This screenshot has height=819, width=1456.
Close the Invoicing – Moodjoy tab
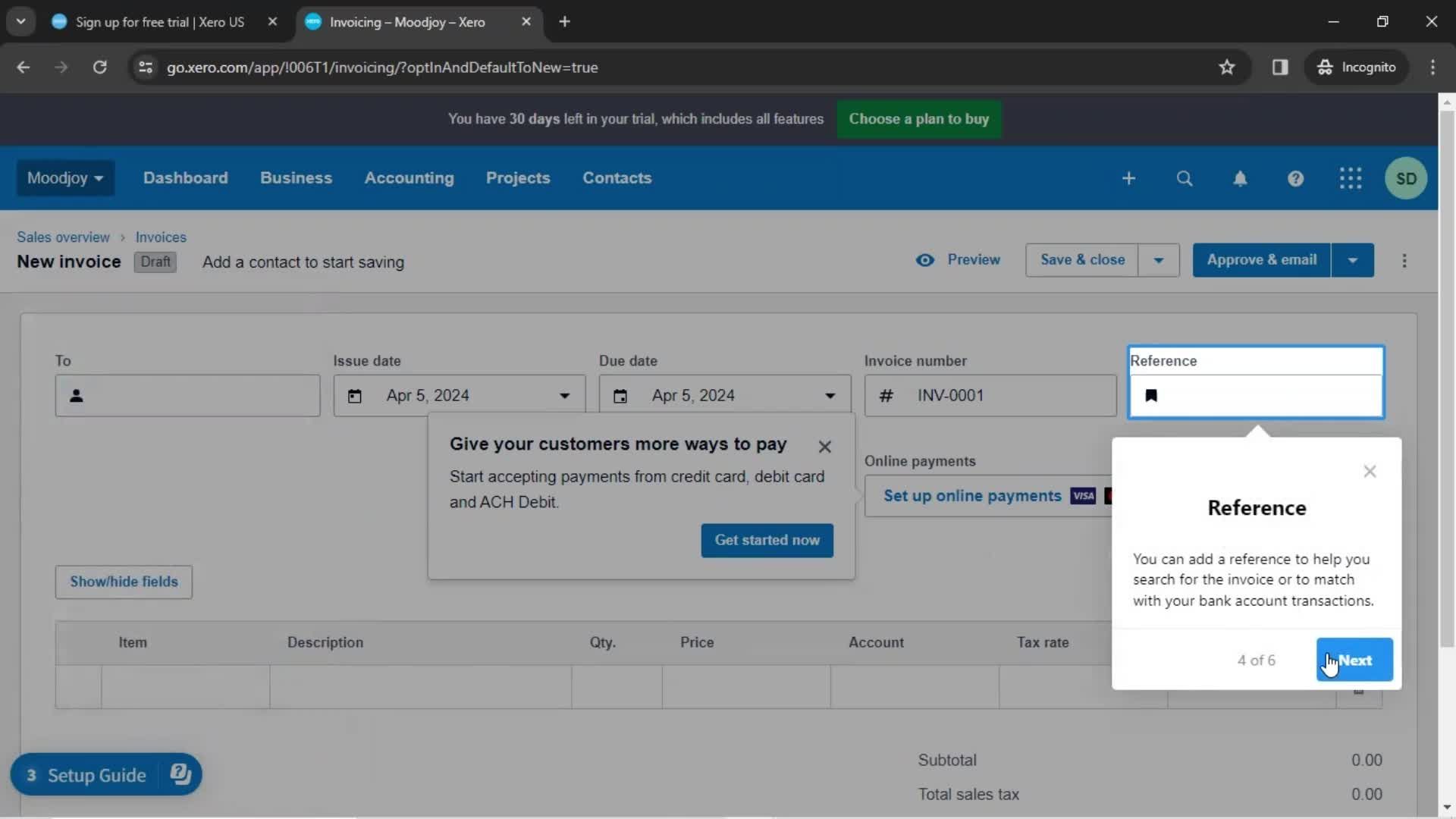pos(526,22)
